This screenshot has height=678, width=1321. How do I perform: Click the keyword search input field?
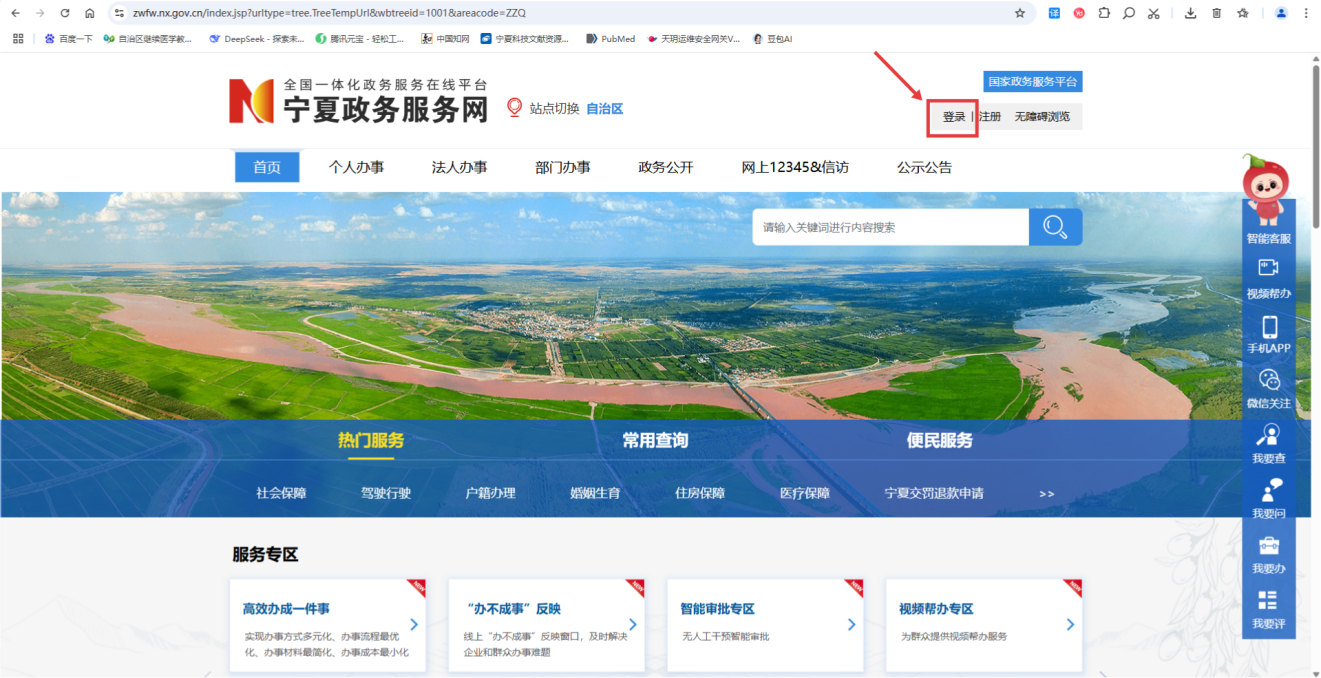pyautogui.click(x=890, y=227)
